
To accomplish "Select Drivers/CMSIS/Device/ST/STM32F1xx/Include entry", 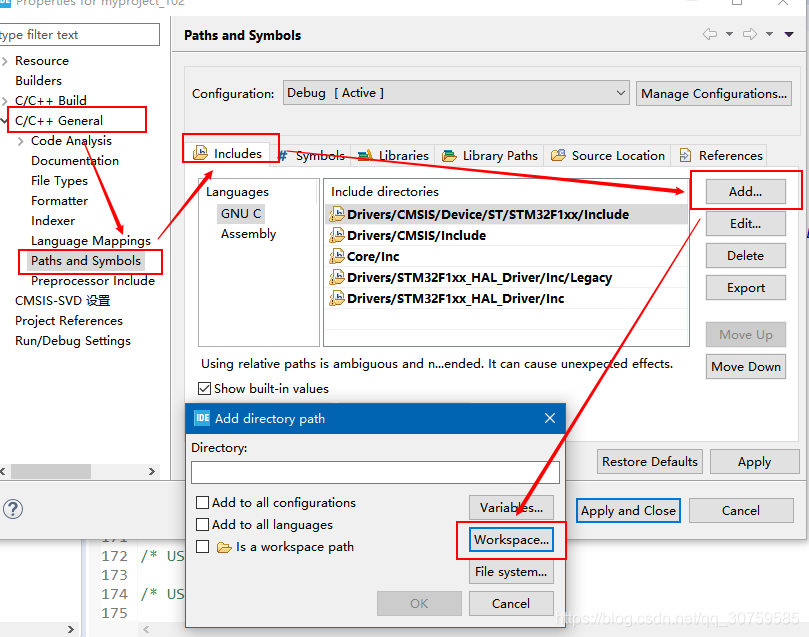I will tap(507, 214).
